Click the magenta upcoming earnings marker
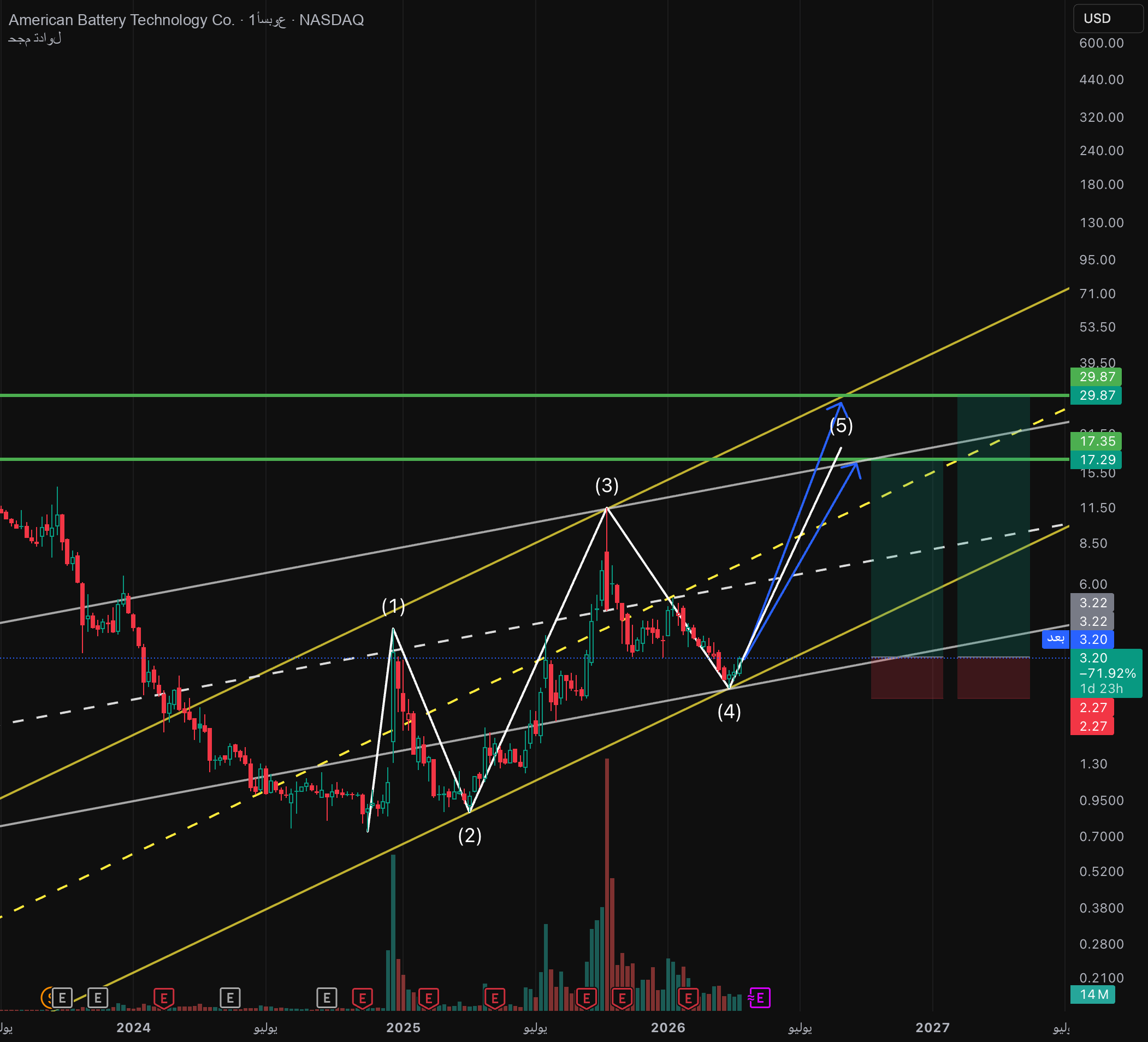1148x1042 pixels. (x=760, y=998)
